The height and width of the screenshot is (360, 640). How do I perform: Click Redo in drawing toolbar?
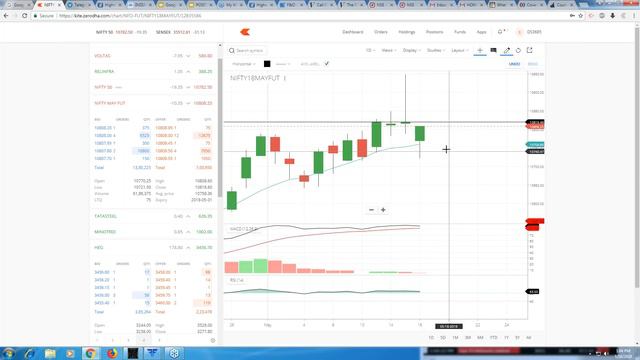click(x=533, y=64)
